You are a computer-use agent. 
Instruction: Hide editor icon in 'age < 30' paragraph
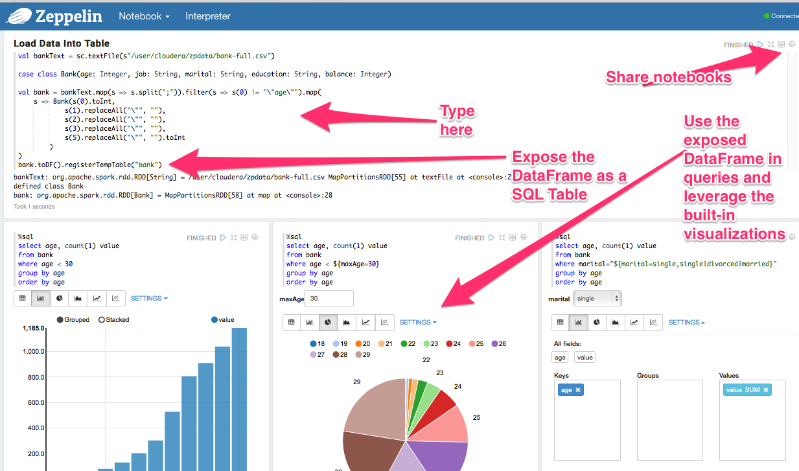[x=233, y=238]
